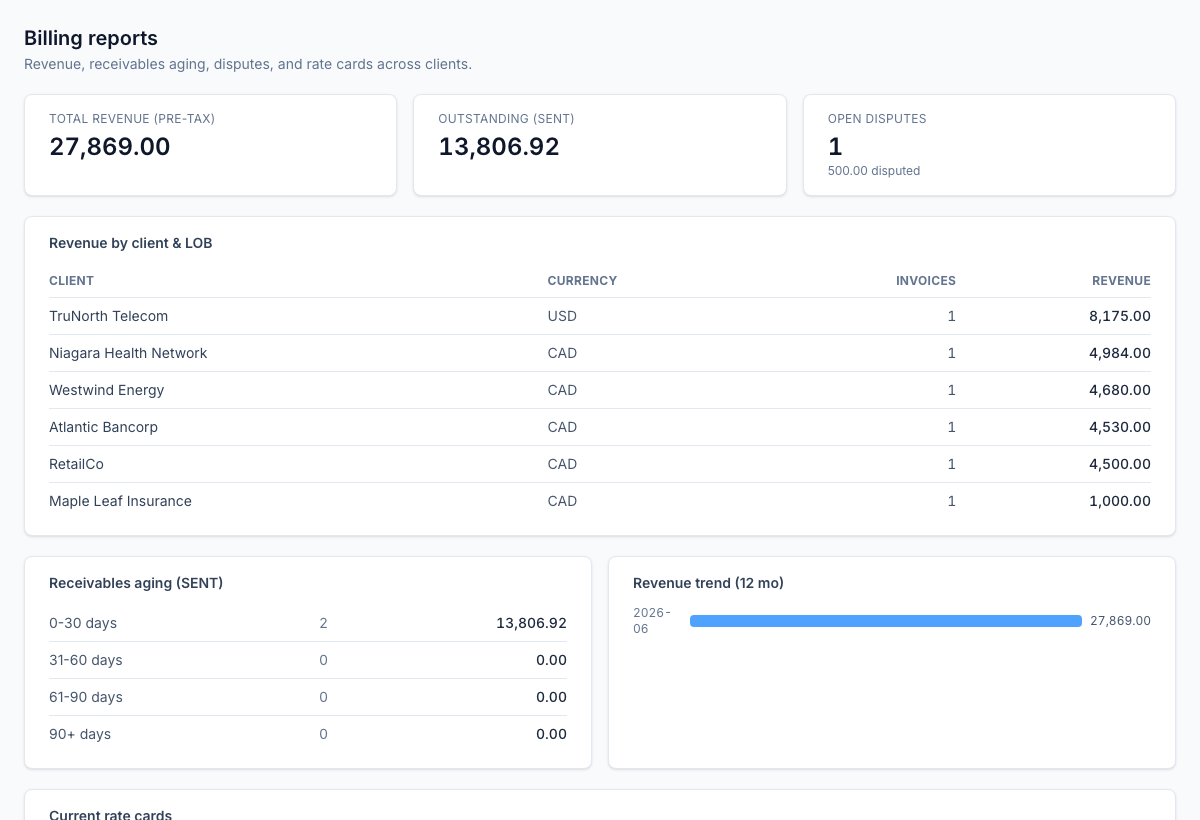Image resolution: width=1200 pixels, height=820 pixels.
Task: Click revenue value 8,175.00
Action: (1120, 316)
